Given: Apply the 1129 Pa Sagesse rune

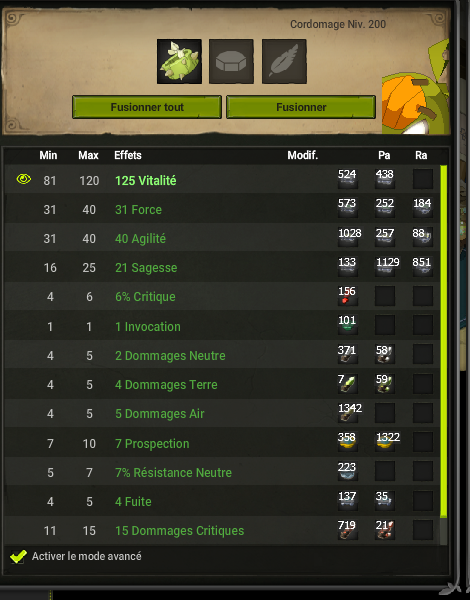Looking at the screenshot, I should coord(385,267).
